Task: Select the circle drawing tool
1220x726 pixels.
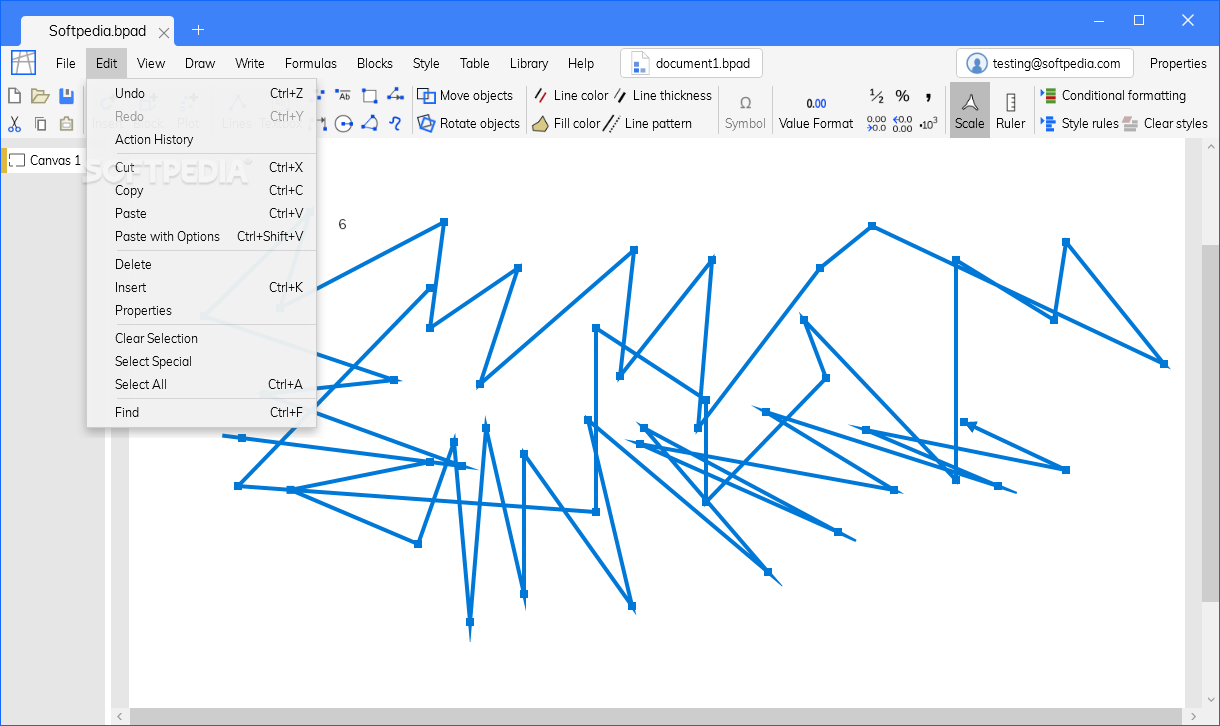Action: tap(343, 124)
